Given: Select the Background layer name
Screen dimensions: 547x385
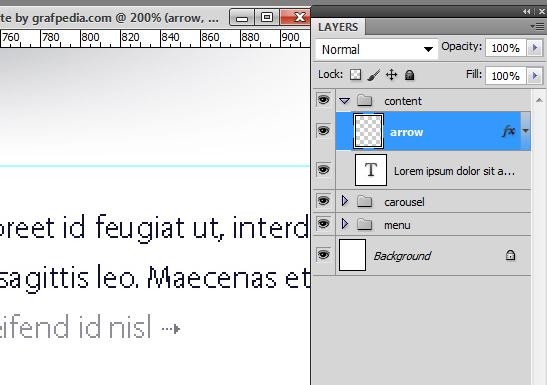Looking at the screenshot, I should (402, 256).
